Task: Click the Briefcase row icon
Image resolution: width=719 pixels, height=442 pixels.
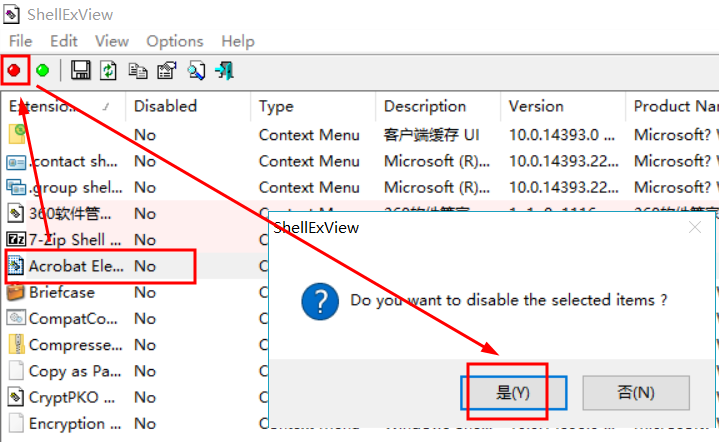Action: [x=16, y=292]
